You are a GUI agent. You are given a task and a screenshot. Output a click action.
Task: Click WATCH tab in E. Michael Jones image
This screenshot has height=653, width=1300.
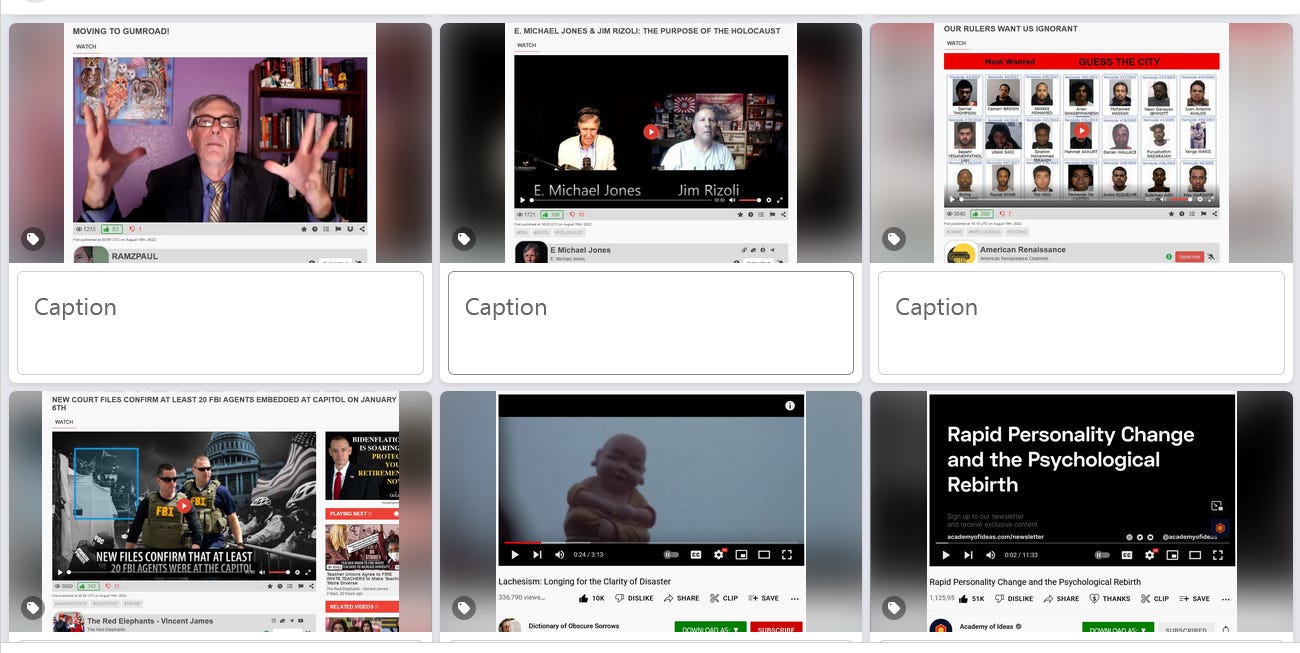pos(527,45)
